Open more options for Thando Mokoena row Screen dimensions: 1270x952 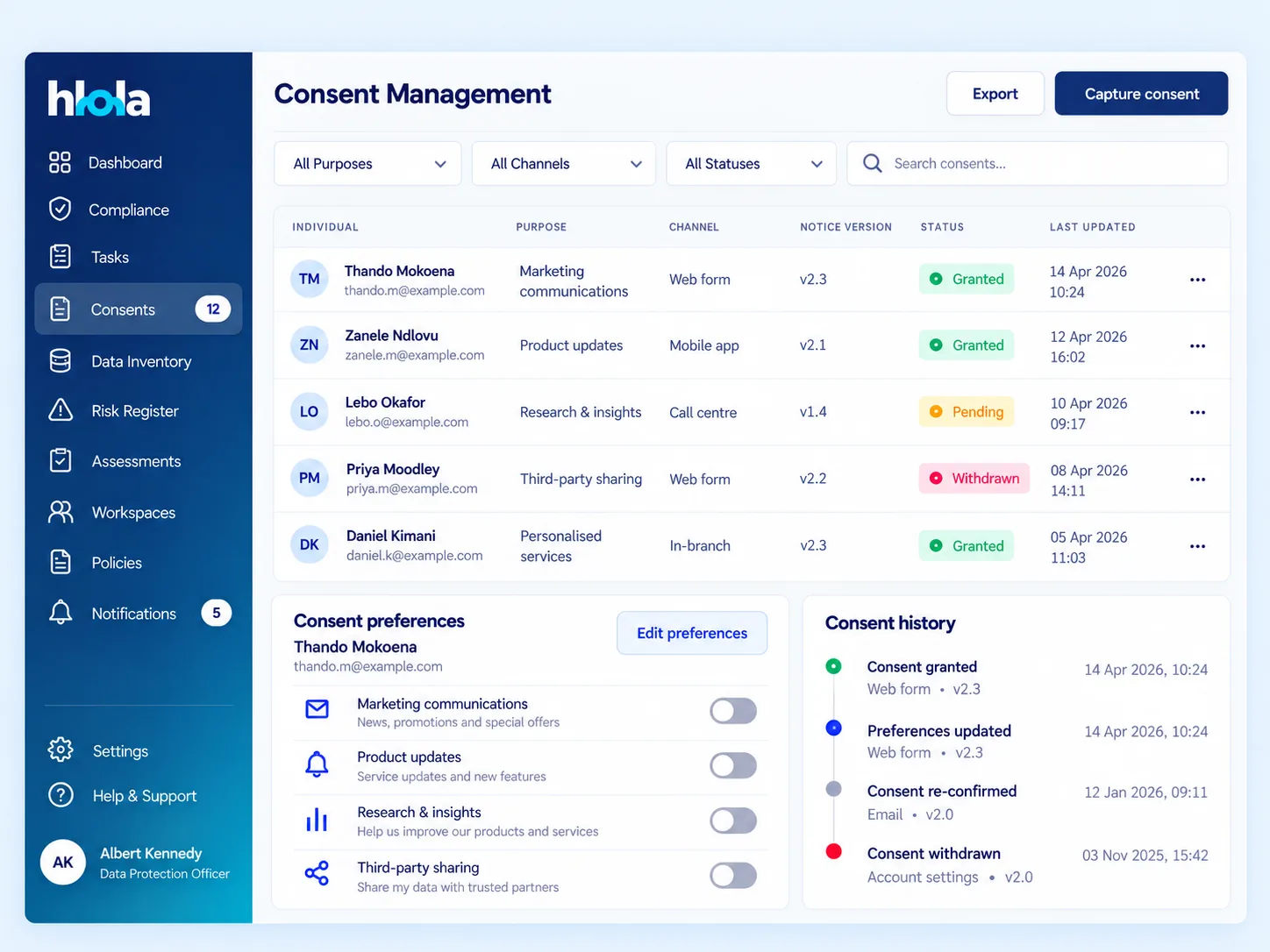tap(1197, 280)
